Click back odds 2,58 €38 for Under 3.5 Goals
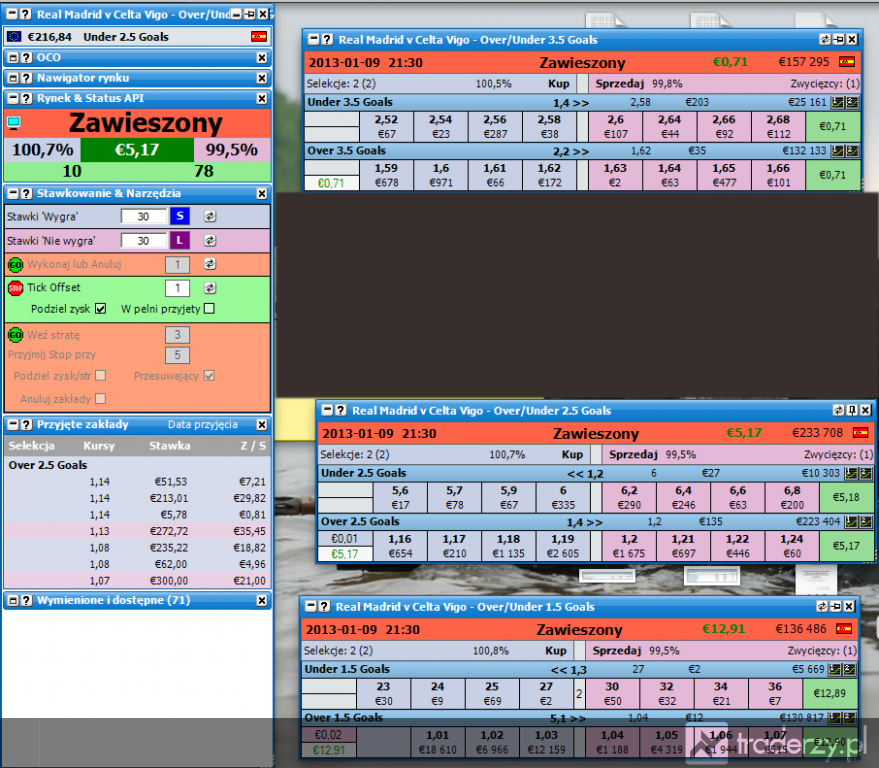Image resolution: width=879 pixels, height=768 pixels. coord(549,127)
